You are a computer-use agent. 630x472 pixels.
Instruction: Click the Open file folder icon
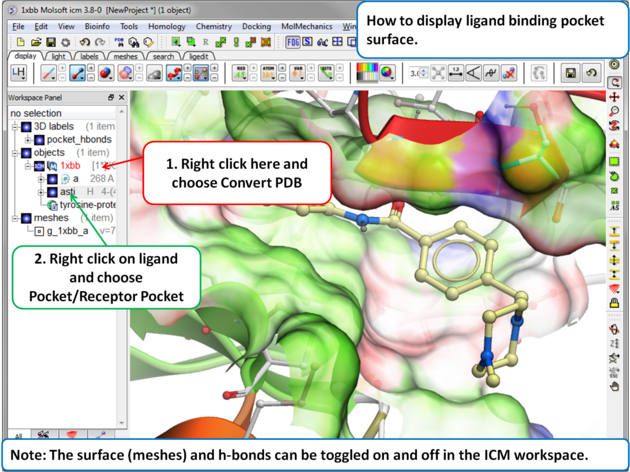36,43
